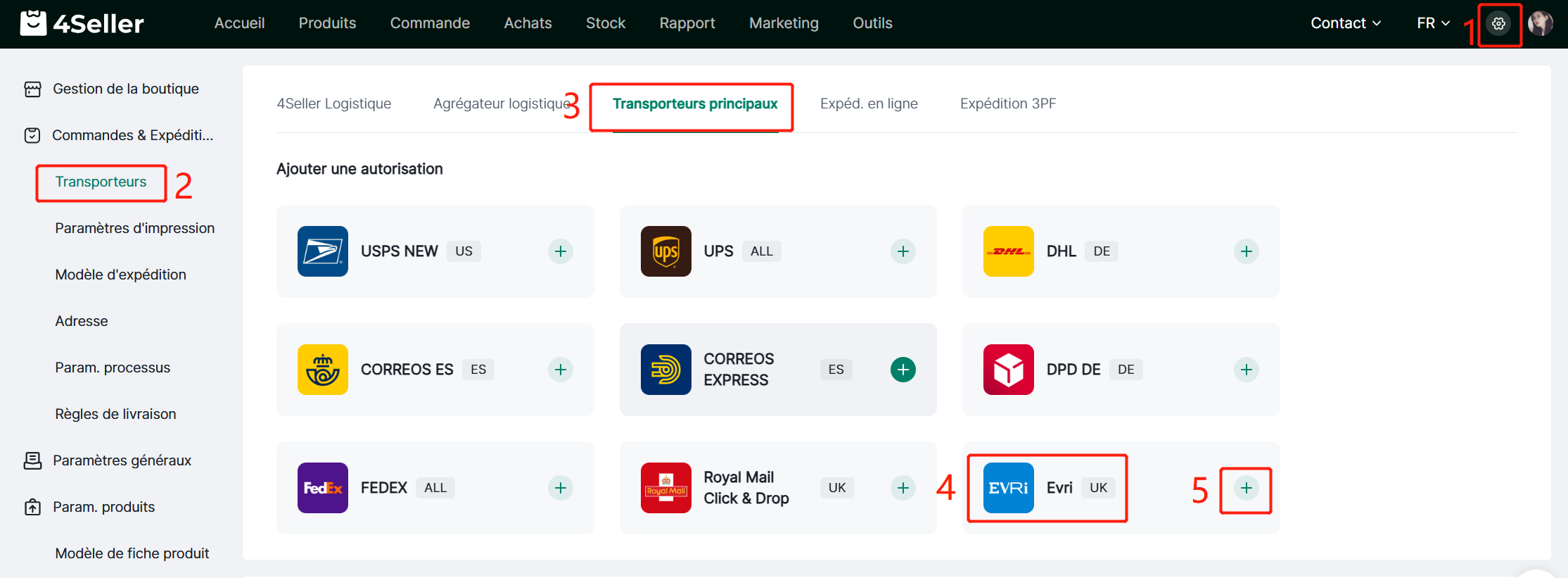Switch to Expédition 3PF tab
Viewport: 1568px width, 578px height.
tap(1008, 103)
